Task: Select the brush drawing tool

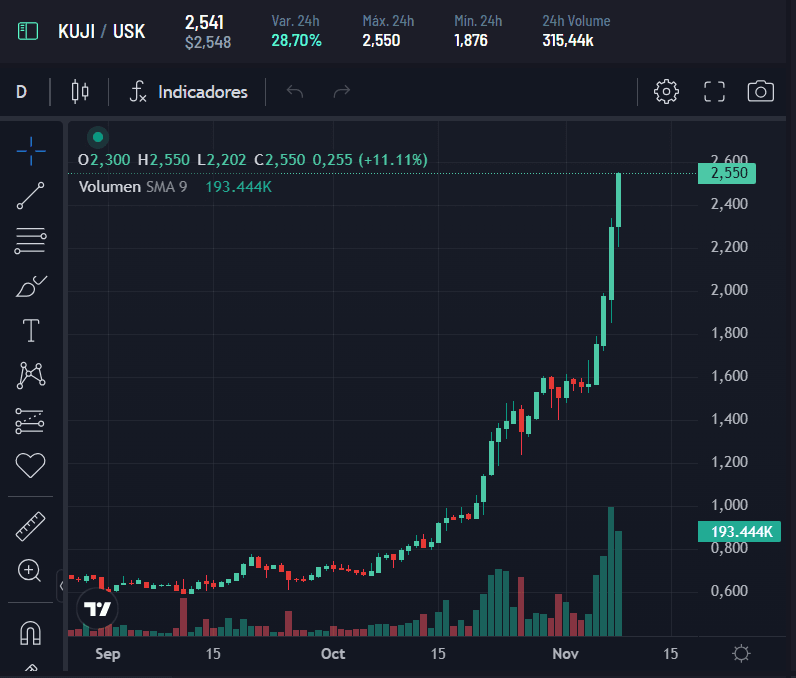Action: pos(31,286)
